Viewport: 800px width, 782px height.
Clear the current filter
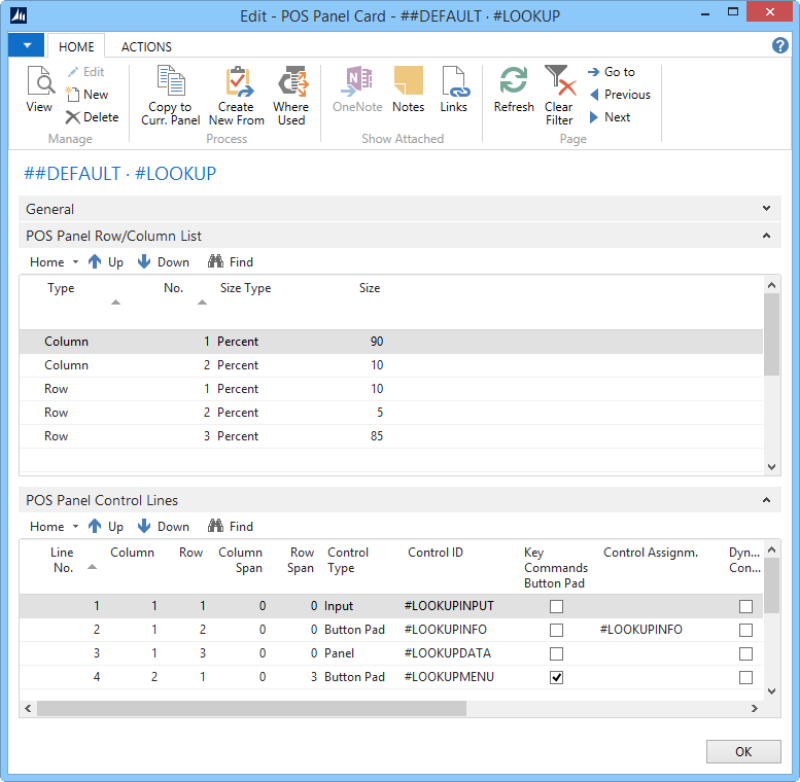tap(559, 95)
